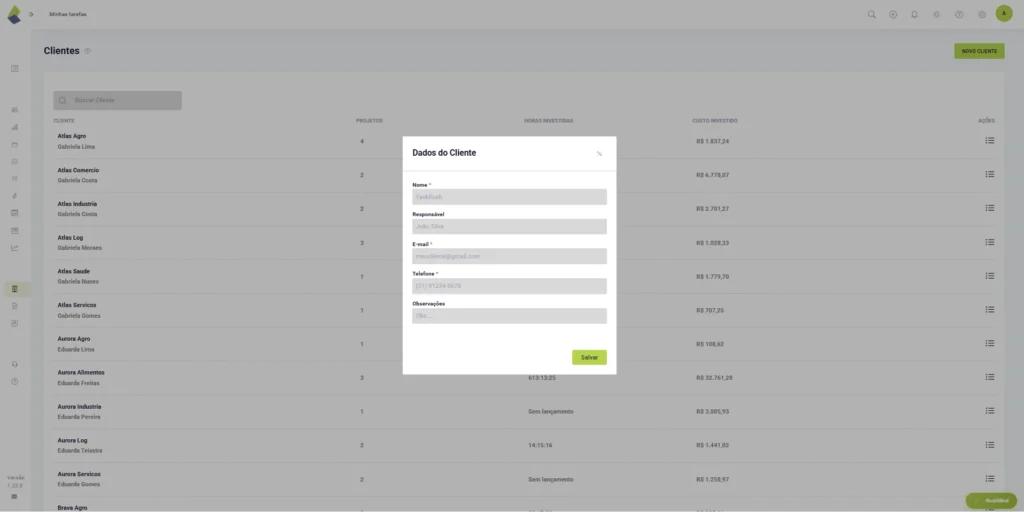Image resolution: width=1024 pixels, height=512 pixels.
Task: Click the Salvar button
Action: [x=589, y=357]
